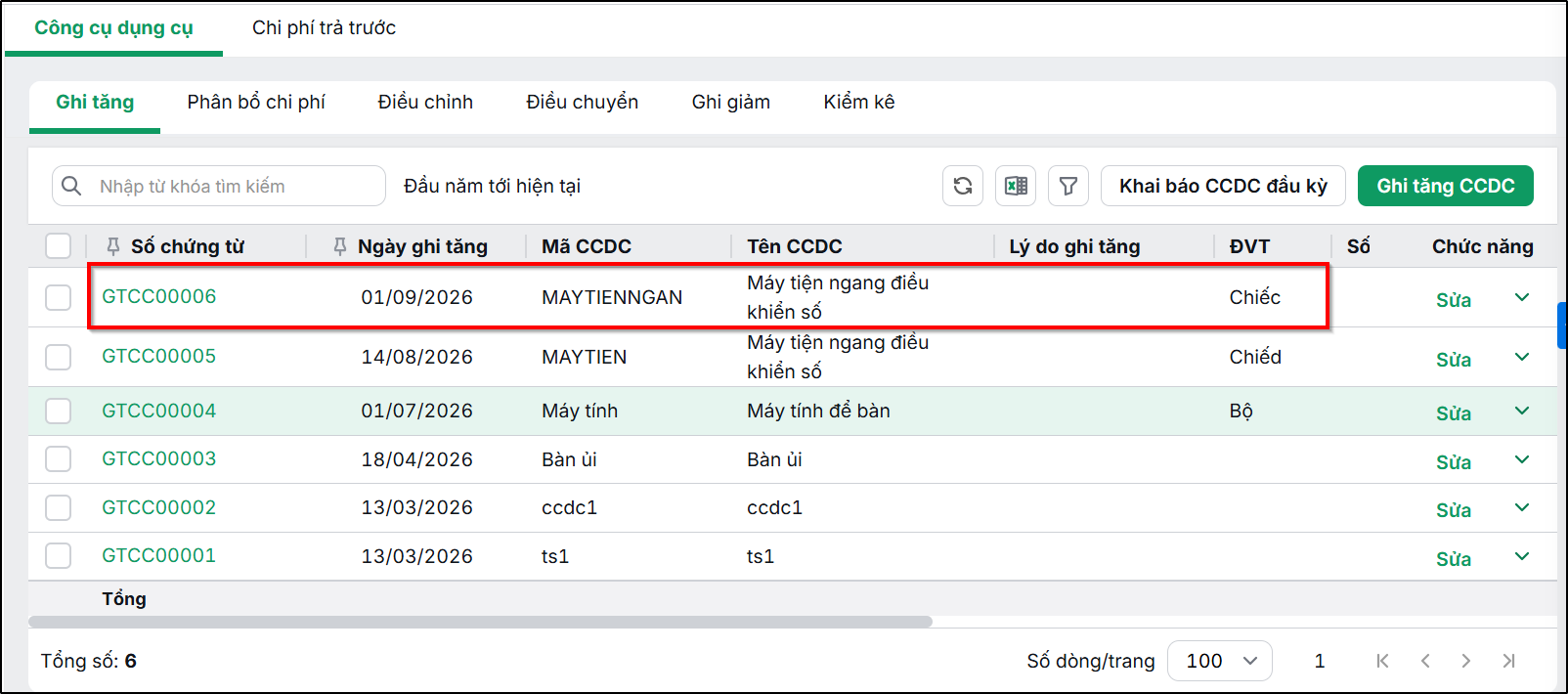
Task: Select all rows with header checkbox
Action: (59, 245)
